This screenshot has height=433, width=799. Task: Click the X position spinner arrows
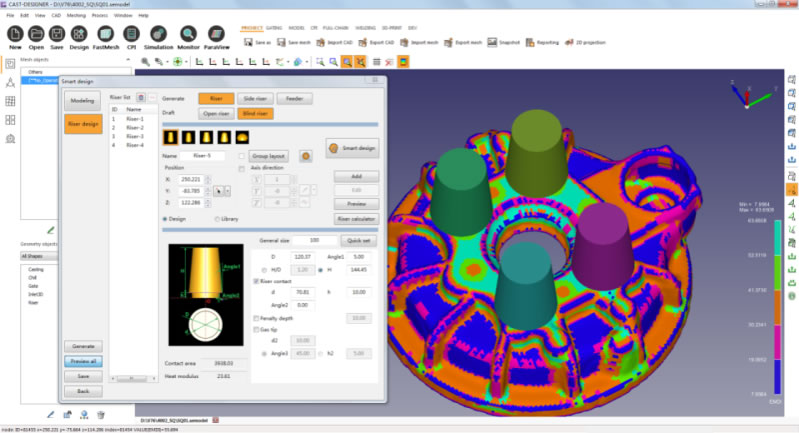[207, 179]
